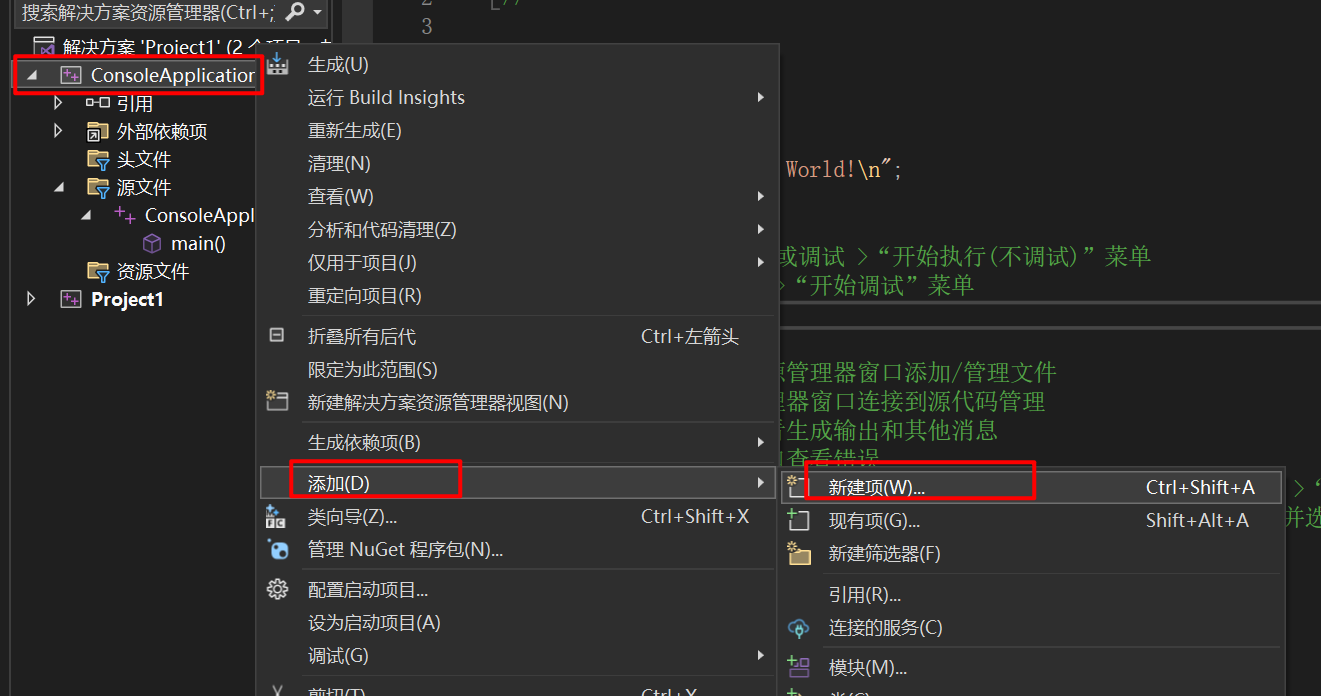Screen dimensions: 1321x696
Task: Expand the 外部依赖项 node
Action: (58, 131)
